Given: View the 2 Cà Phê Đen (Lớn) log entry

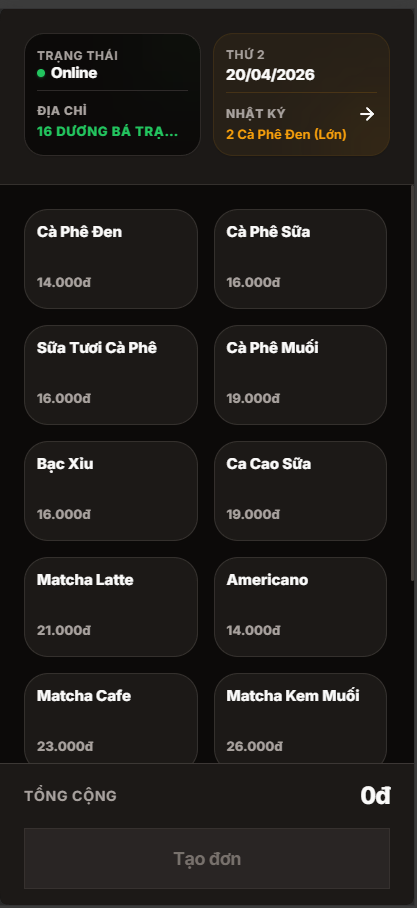Looking at the screenshot, I should [x=286, y=134].
